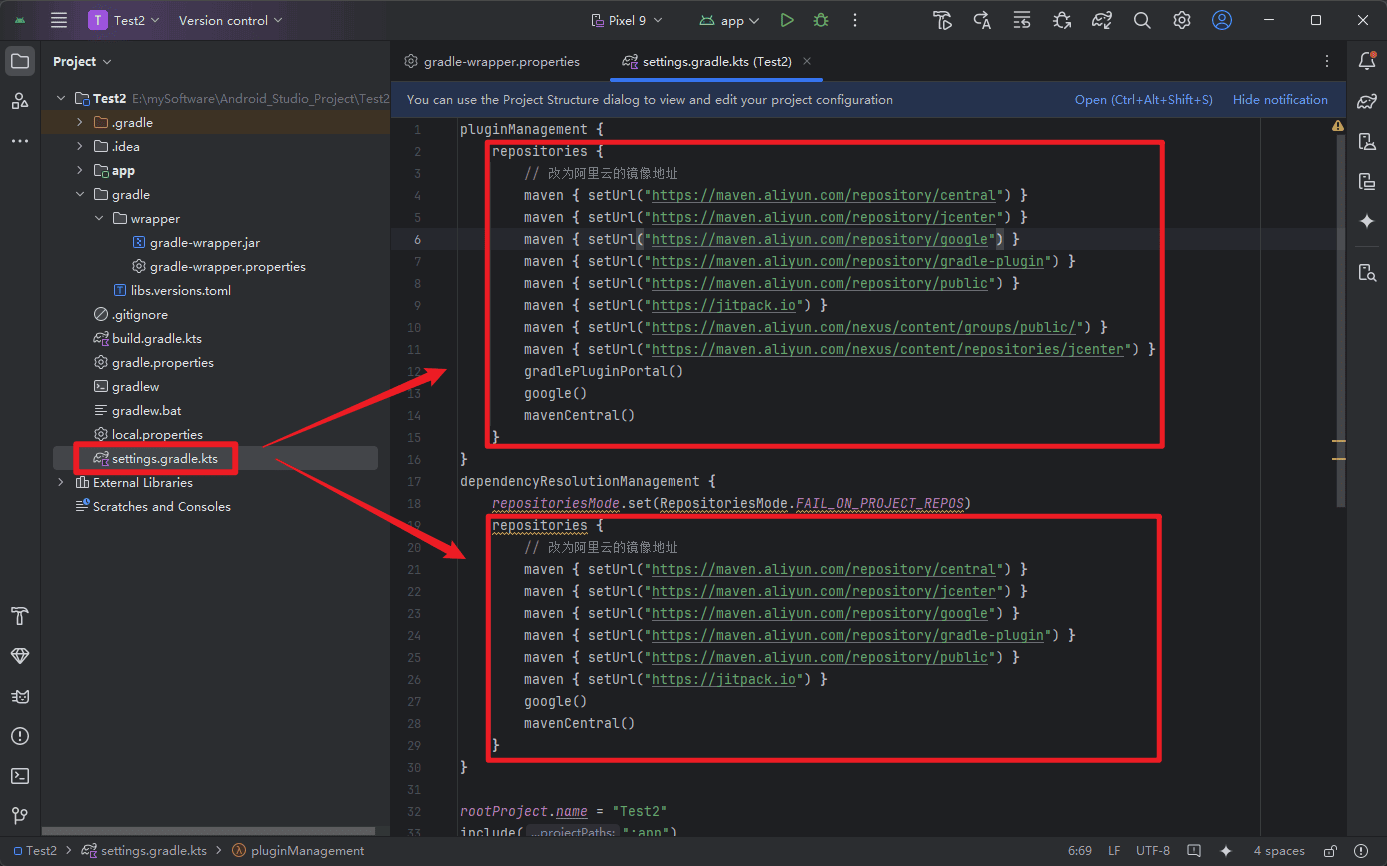Viewport: 1387px width, 866px height.
Task: Collapse the wrapper folder in project tree
Action: coord(99,219)
